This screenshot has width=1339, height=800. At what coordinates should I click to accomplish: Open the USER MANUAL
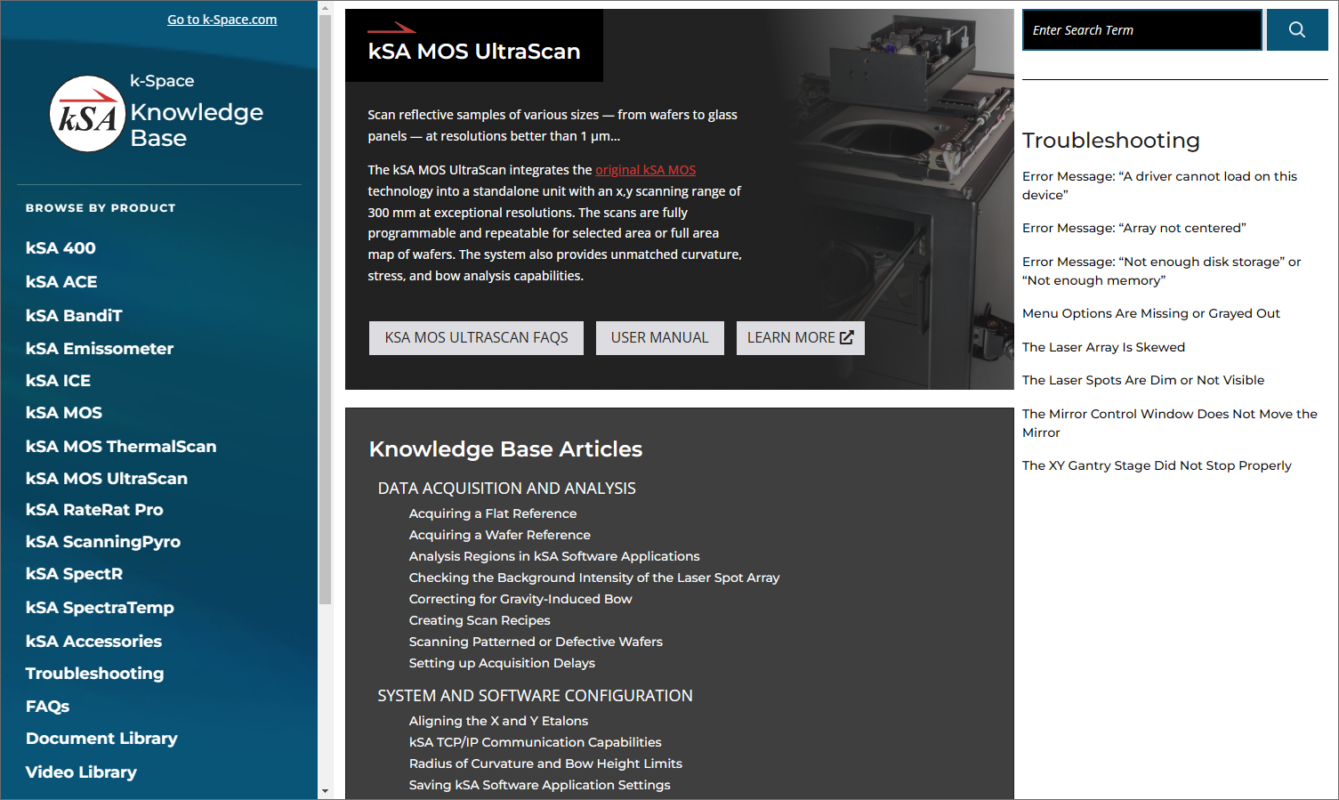pyautogui.click(x=659, y=337)
